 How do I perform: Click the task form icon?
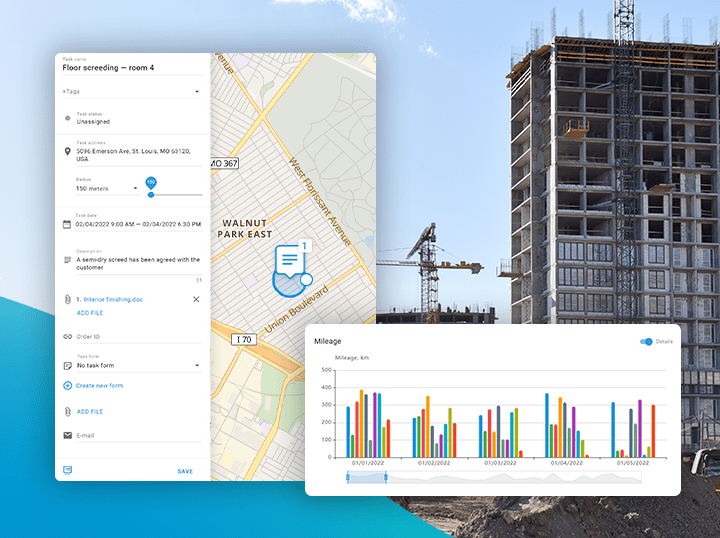point(68,365)
